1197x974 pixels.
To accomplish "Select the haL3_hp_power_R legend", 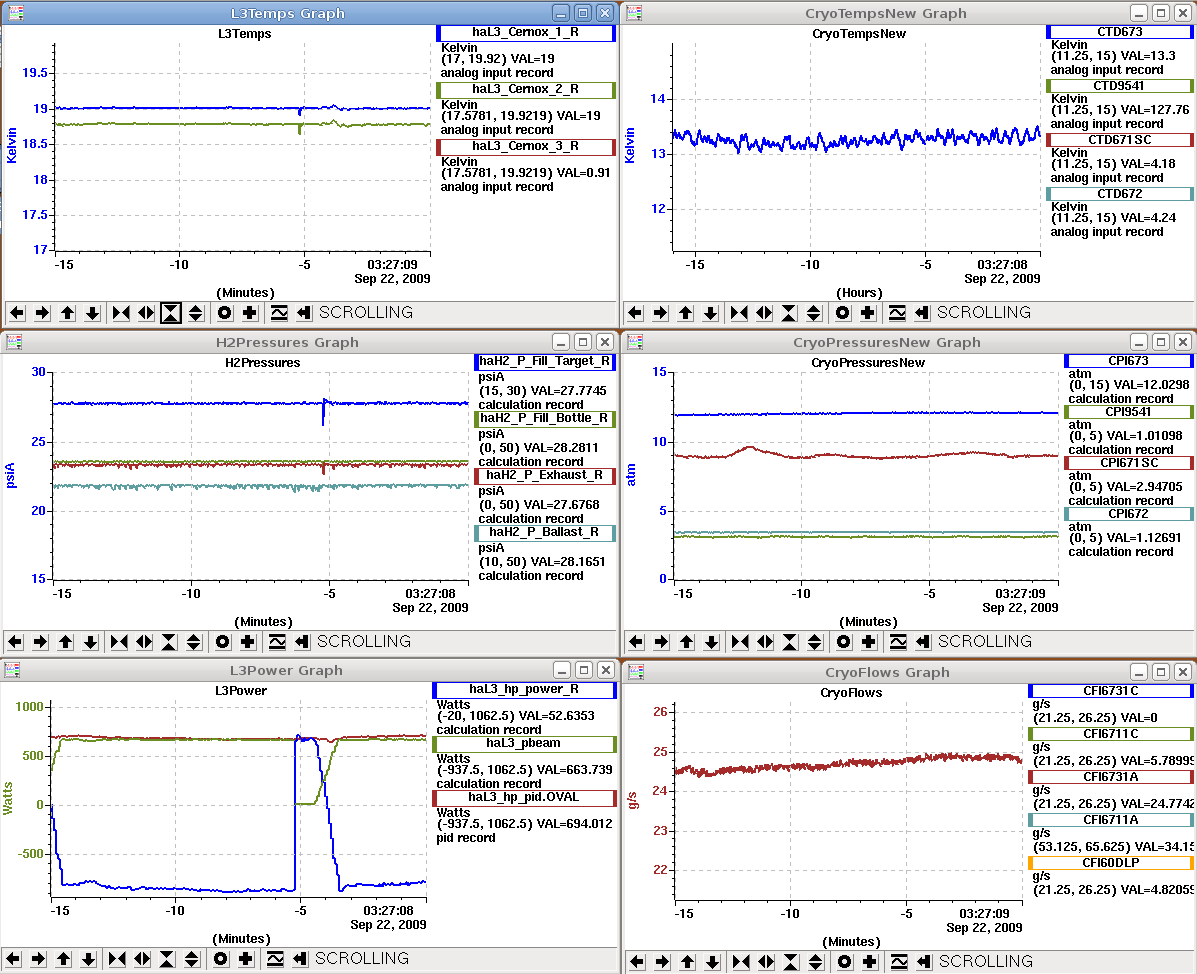I will tap(524, 690).
